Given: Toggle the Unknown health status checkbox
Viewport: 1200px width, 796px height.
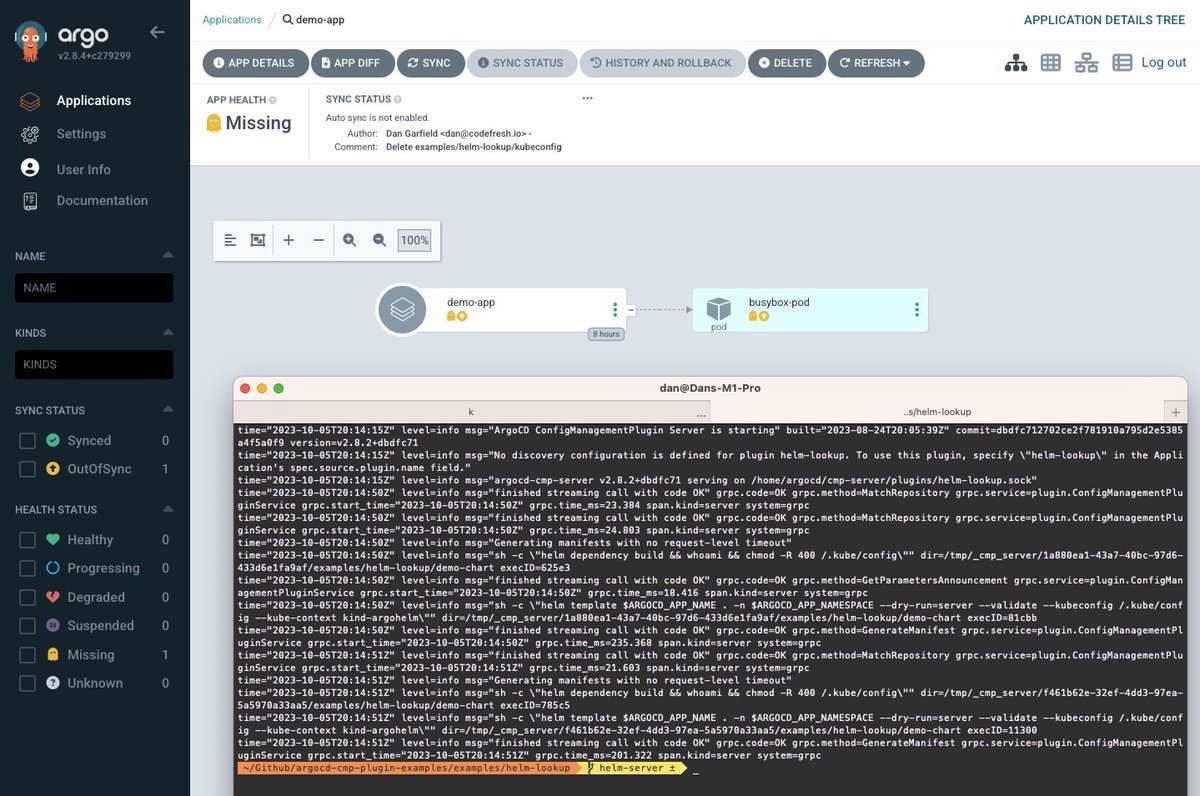Looking at the screenshot, I should (28, 684).
